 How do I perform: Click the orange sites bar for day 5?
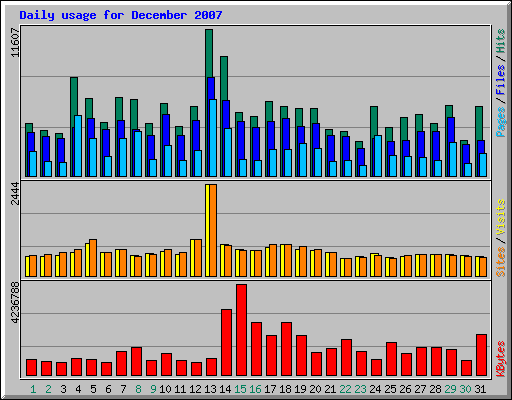coord(93,258)
